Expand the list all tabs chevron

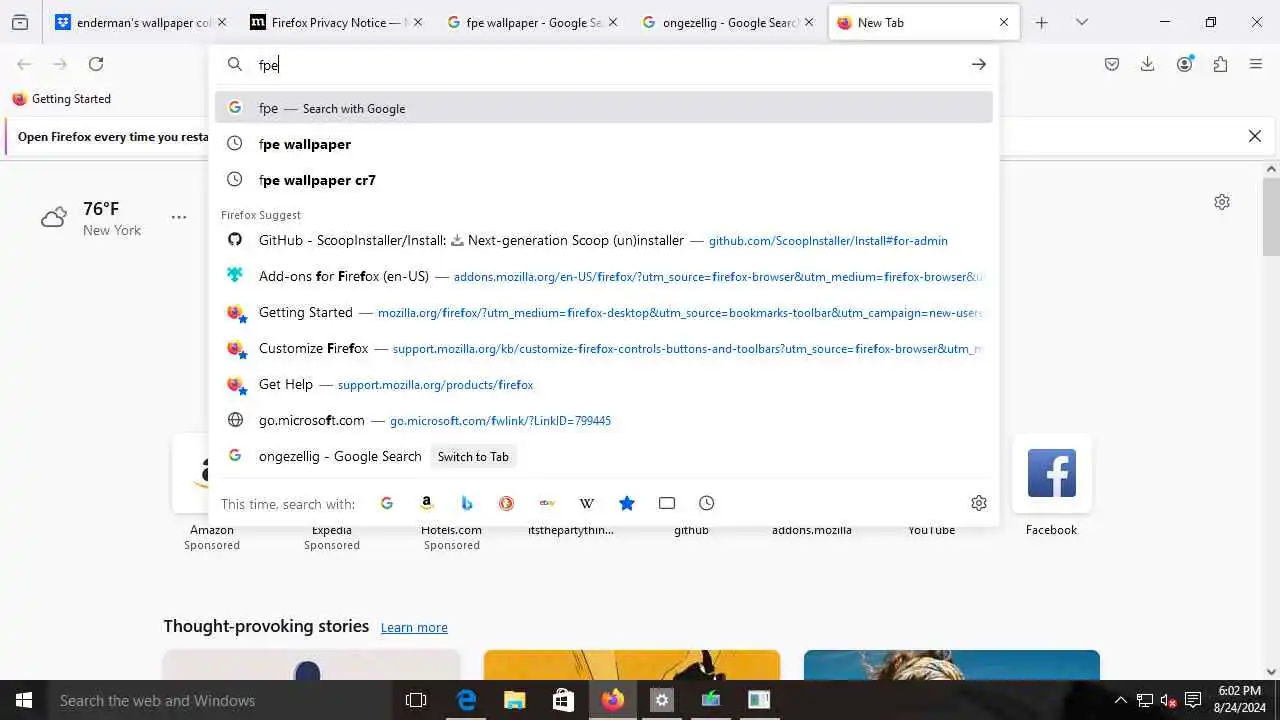tap(1082, 22)
